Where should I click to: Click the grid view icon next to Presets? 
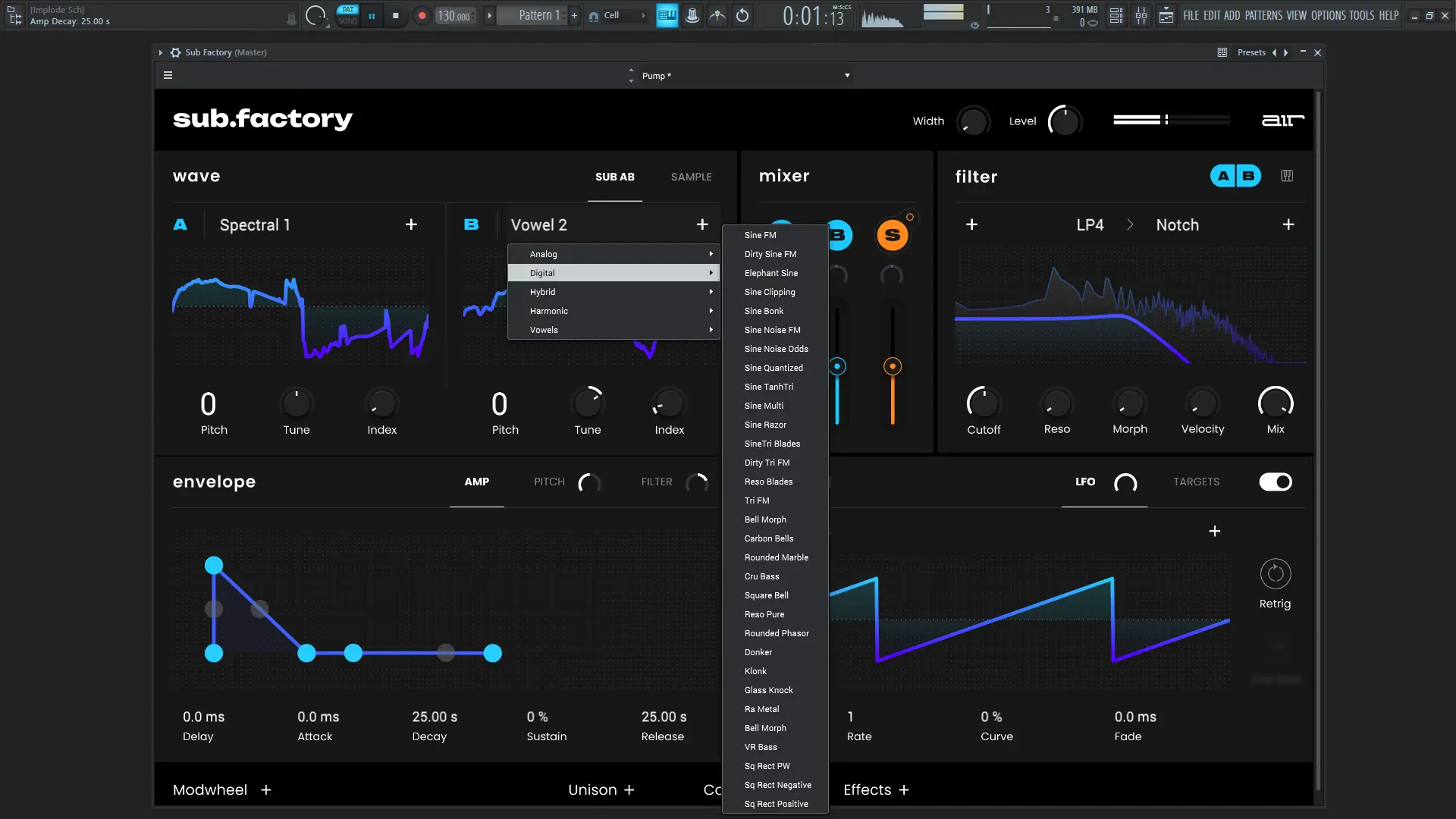1222,52
